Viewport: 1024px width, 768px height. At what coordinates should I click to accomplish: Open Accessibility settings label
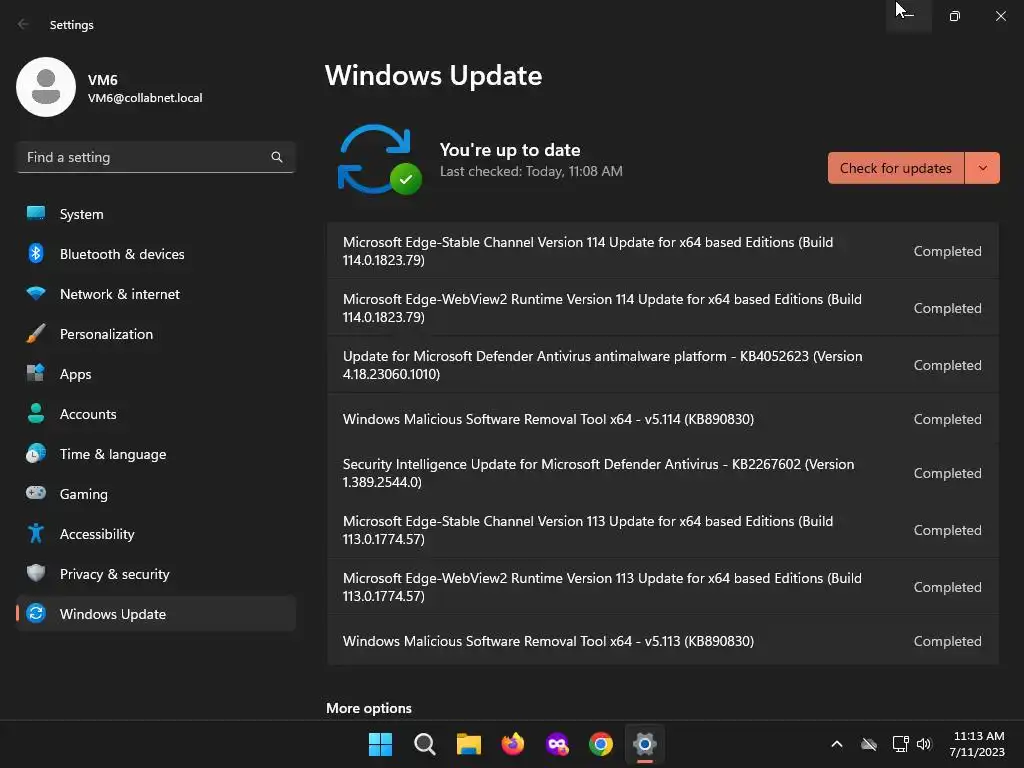pyautogui.click(x=97, y=534)
